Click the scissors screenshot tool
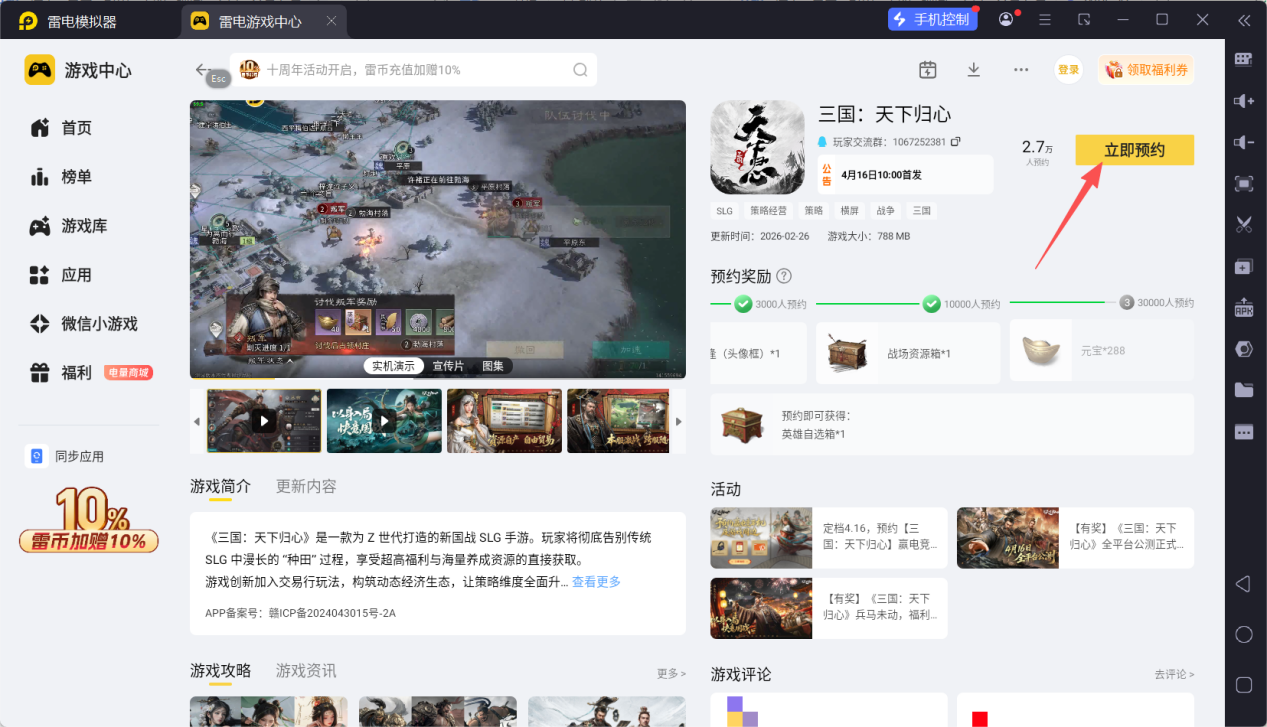 tap(1244, 225)
